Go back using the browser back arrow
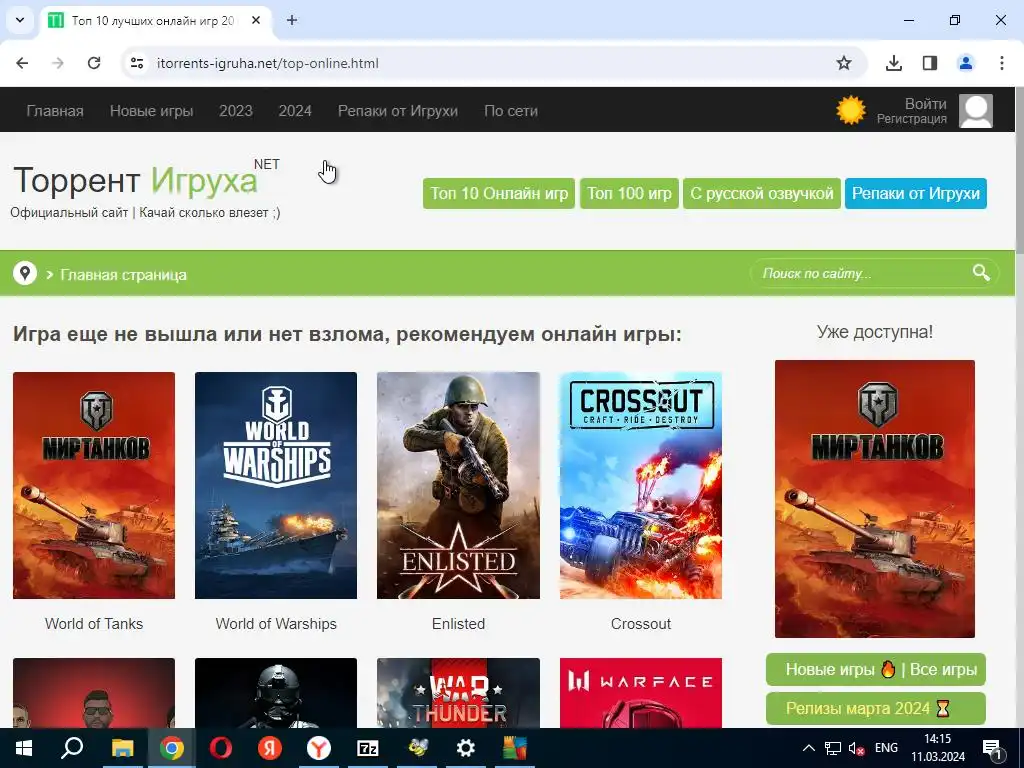1024x768 pixels. tap(22, 63)
